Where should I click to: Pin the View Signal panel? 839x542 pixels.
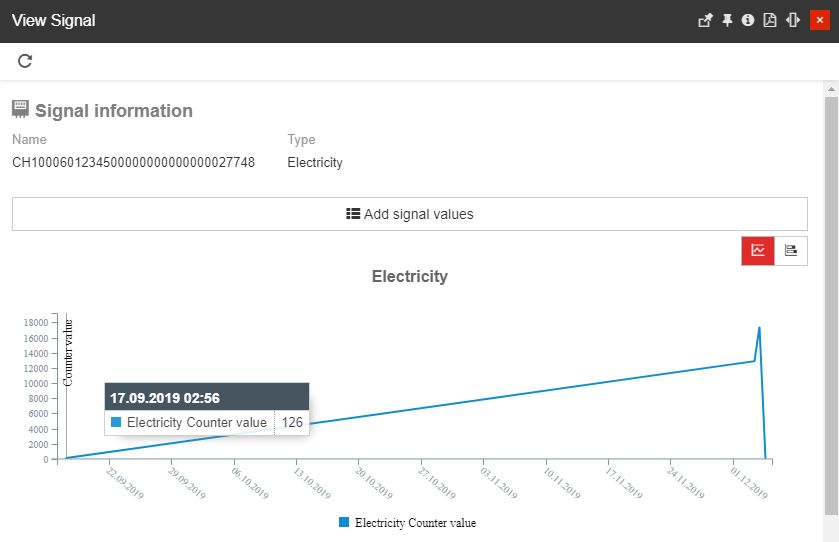(x=728, y=21)
